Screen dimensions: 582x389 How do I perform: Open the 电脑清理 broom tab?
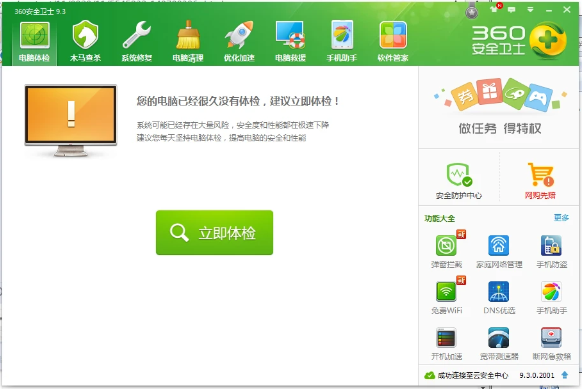coord(188,42)
